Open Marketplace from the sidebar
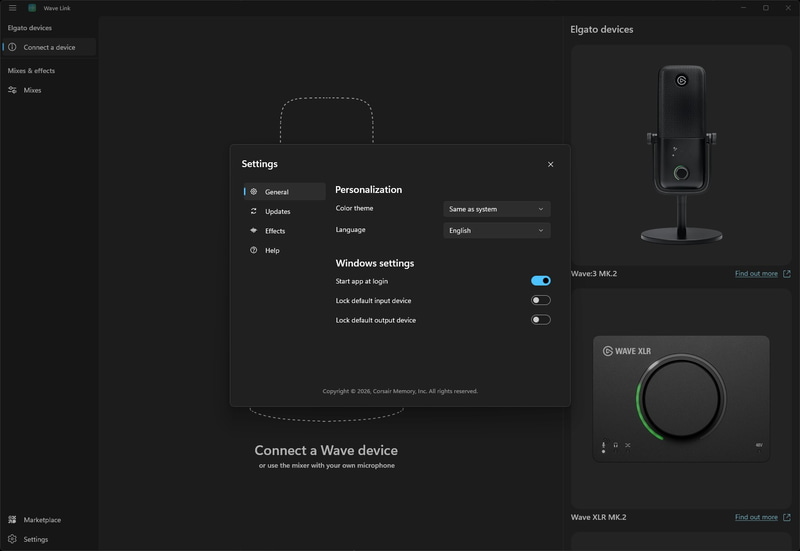 tap(49, 519)
